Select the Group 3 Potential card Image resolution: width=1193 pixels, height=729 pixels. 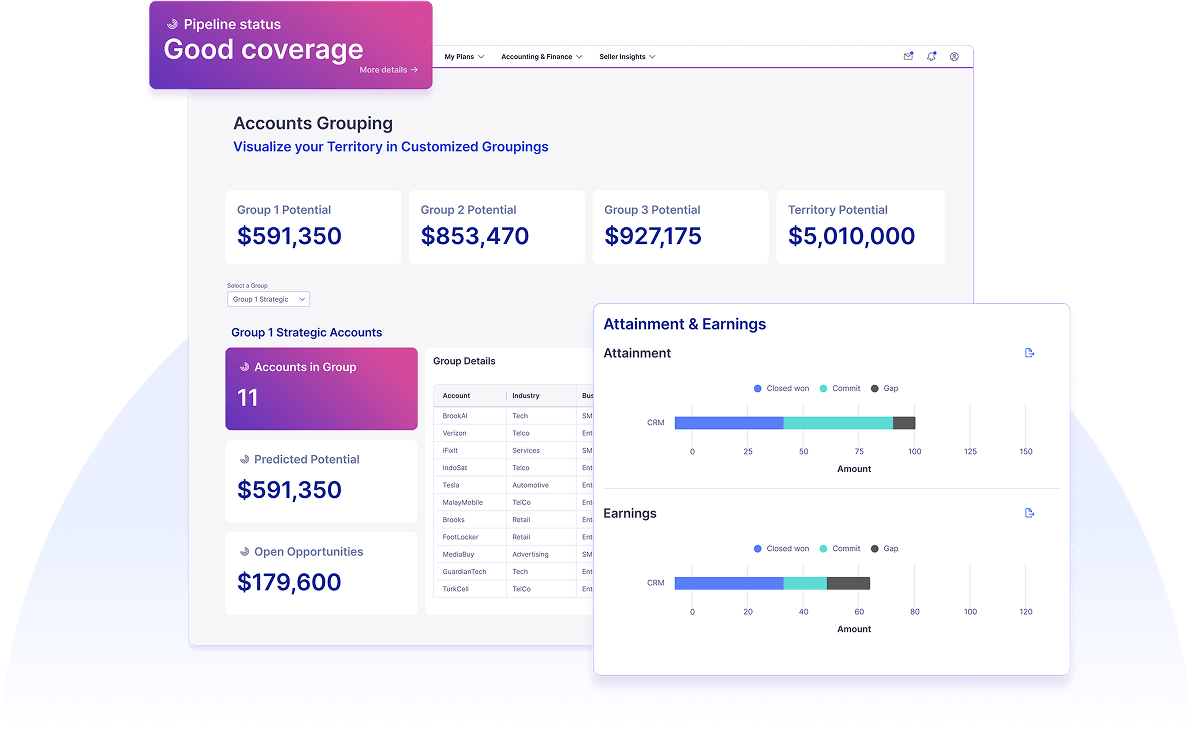click(x=680, y=228)
